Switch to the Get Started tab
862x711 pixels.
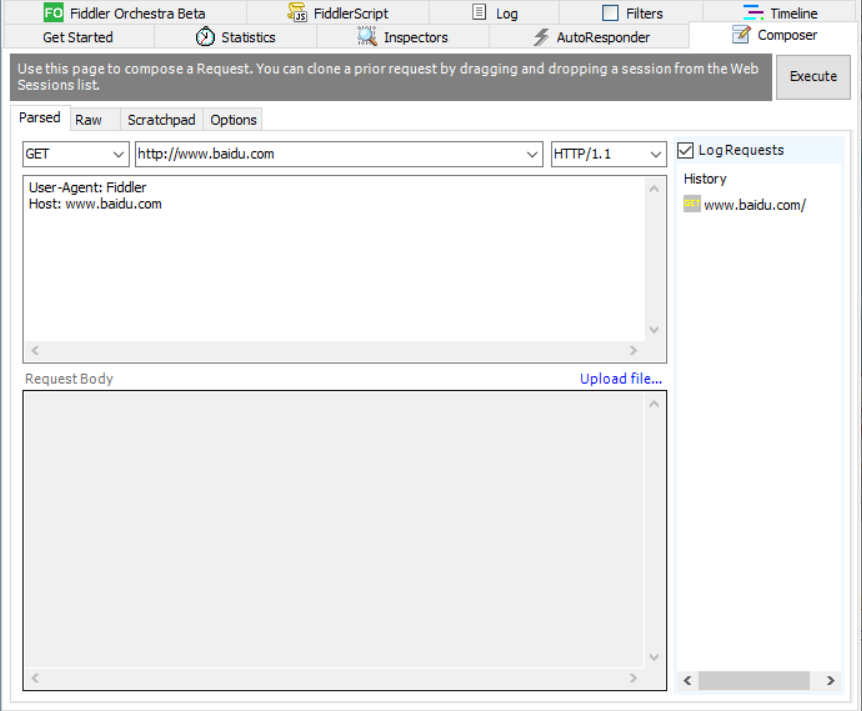[x=79, y=37]
